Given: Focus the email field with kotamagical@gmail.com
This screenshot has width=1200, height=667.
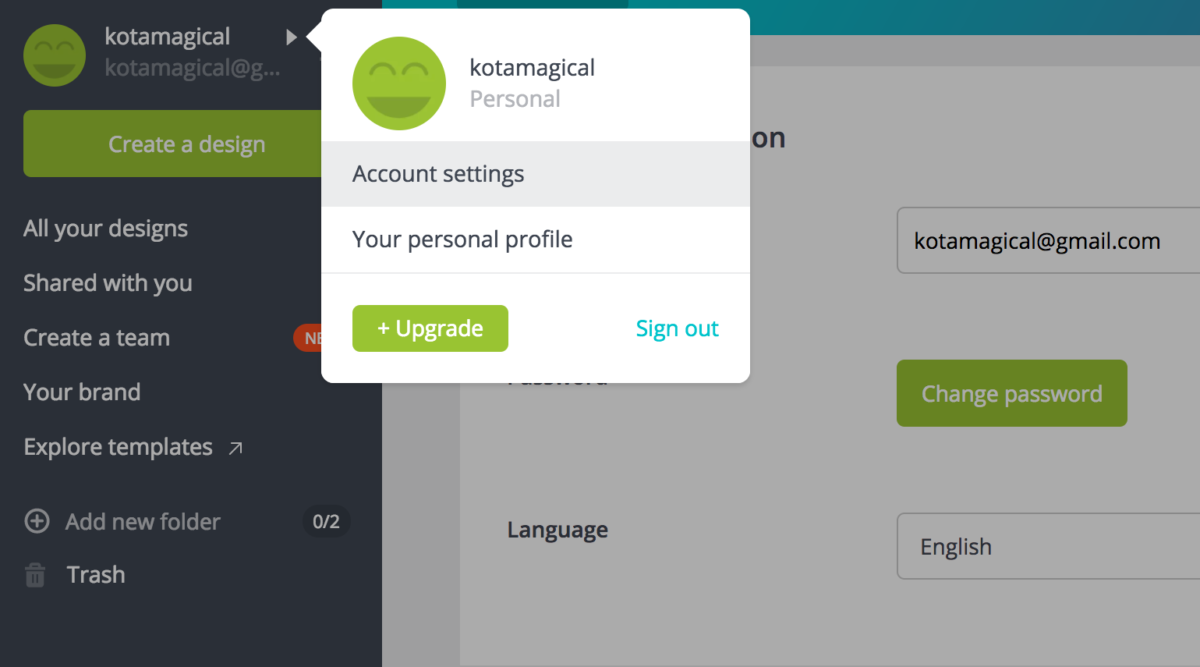Looking at the screenshot, I should coord(1048,240).
